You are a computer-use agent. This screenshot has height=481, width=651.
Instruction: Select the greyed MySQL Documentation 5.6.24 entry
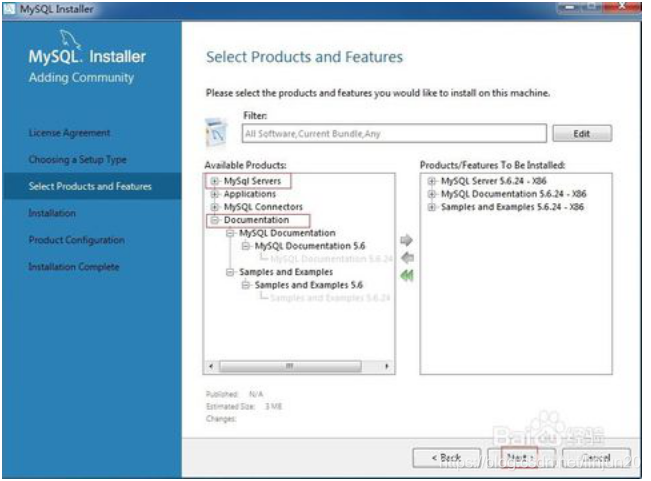331,259
